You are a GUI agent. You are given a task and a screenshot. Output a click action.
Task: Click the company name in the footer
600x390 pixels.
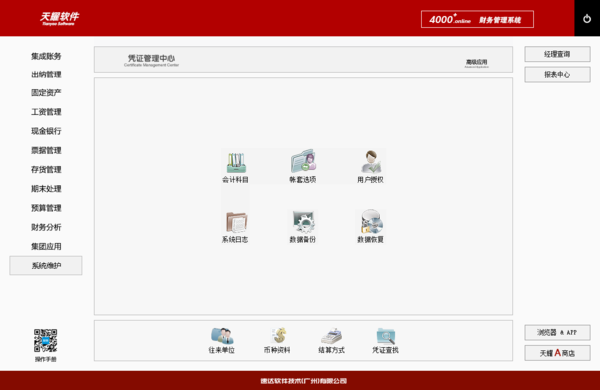pos(303,381)
